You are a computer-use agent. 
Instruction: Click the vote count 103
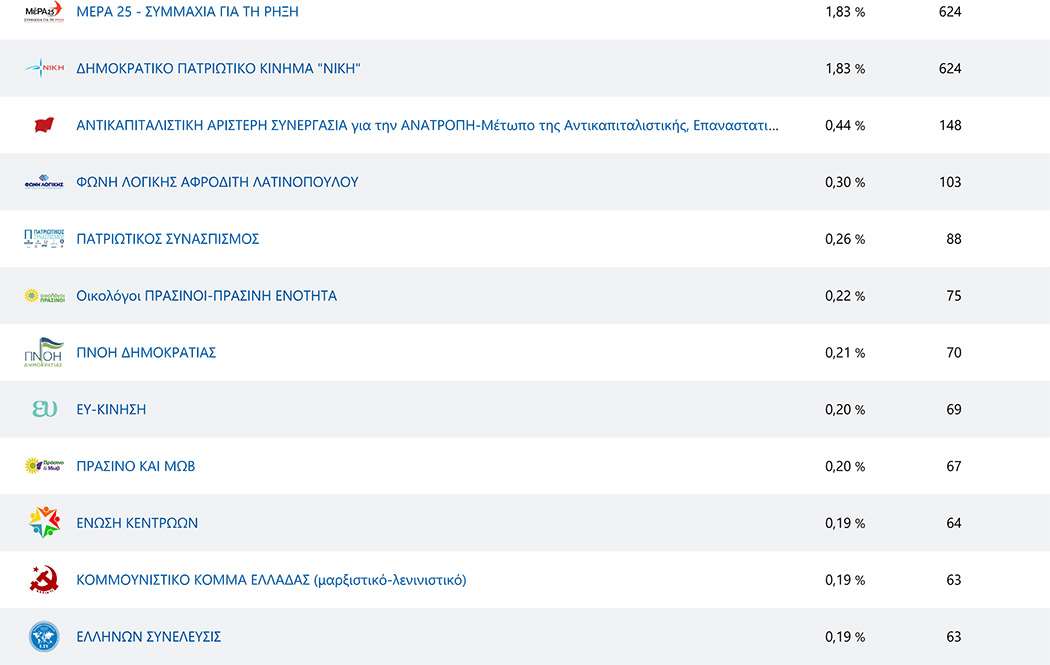coord(950,182)
